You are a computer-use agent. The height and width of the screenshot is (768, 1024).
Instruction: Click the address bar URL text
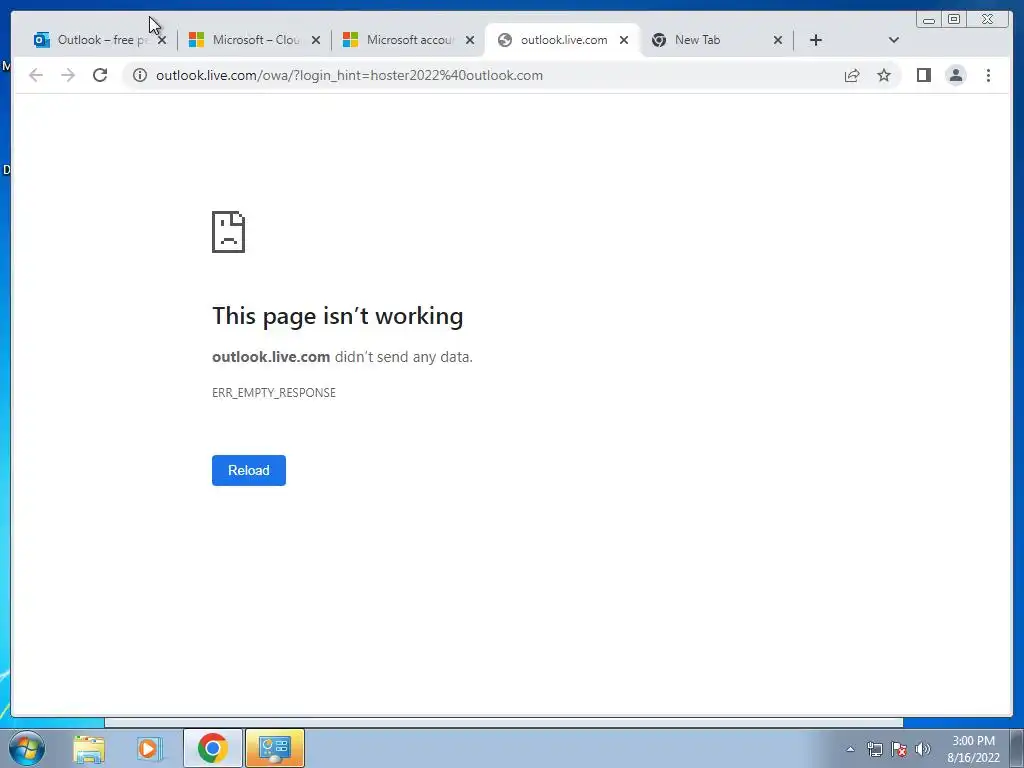(x=349, y=75)
